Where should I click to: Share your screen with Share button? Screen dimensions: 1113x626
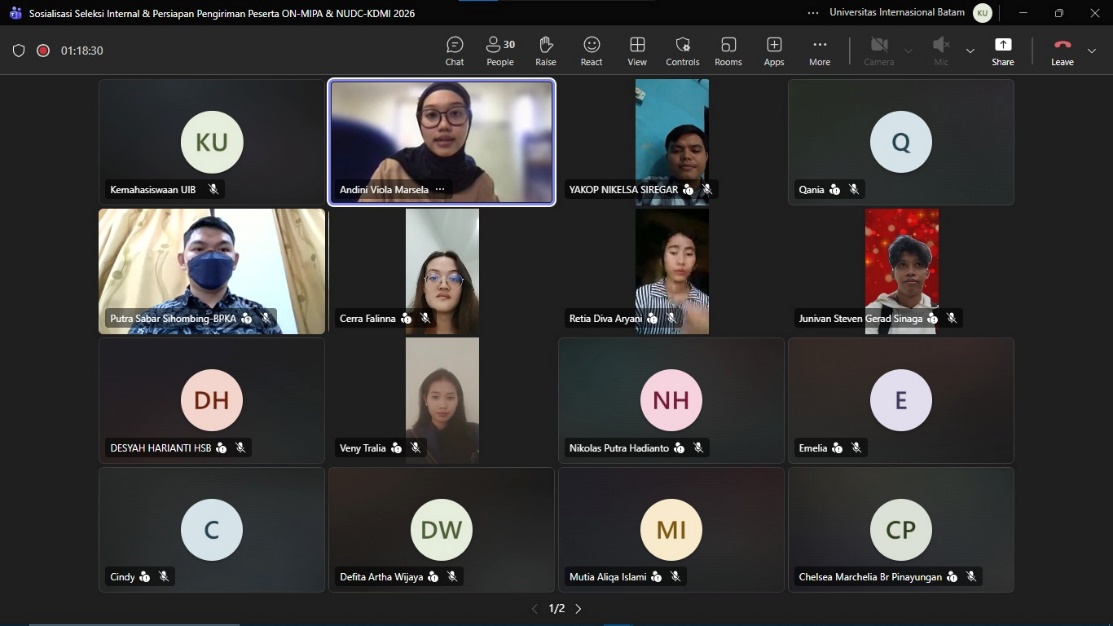pos(1002,50)
